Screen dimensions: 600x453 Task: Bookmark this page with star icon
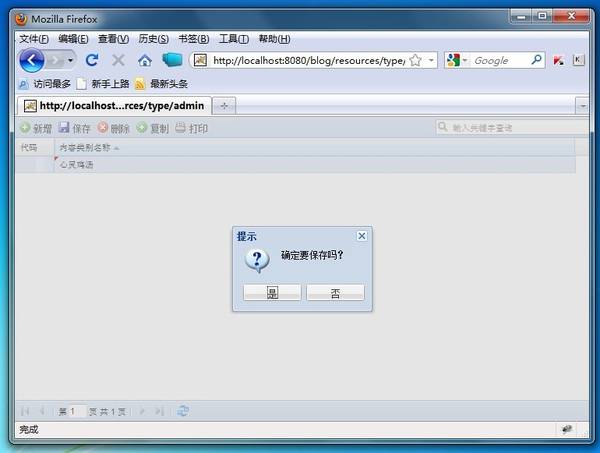click(415, 60)
